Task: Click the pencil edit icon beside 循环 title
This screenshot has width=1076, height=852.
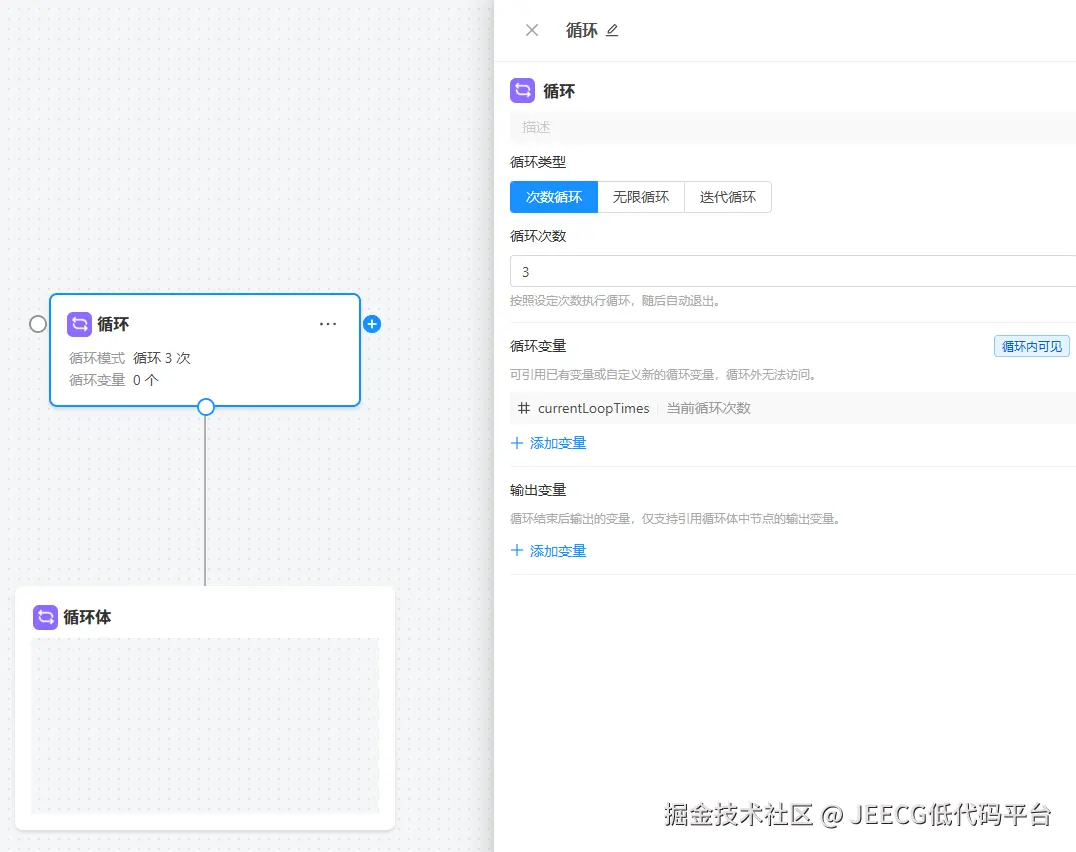Action: tap(612, 30)
